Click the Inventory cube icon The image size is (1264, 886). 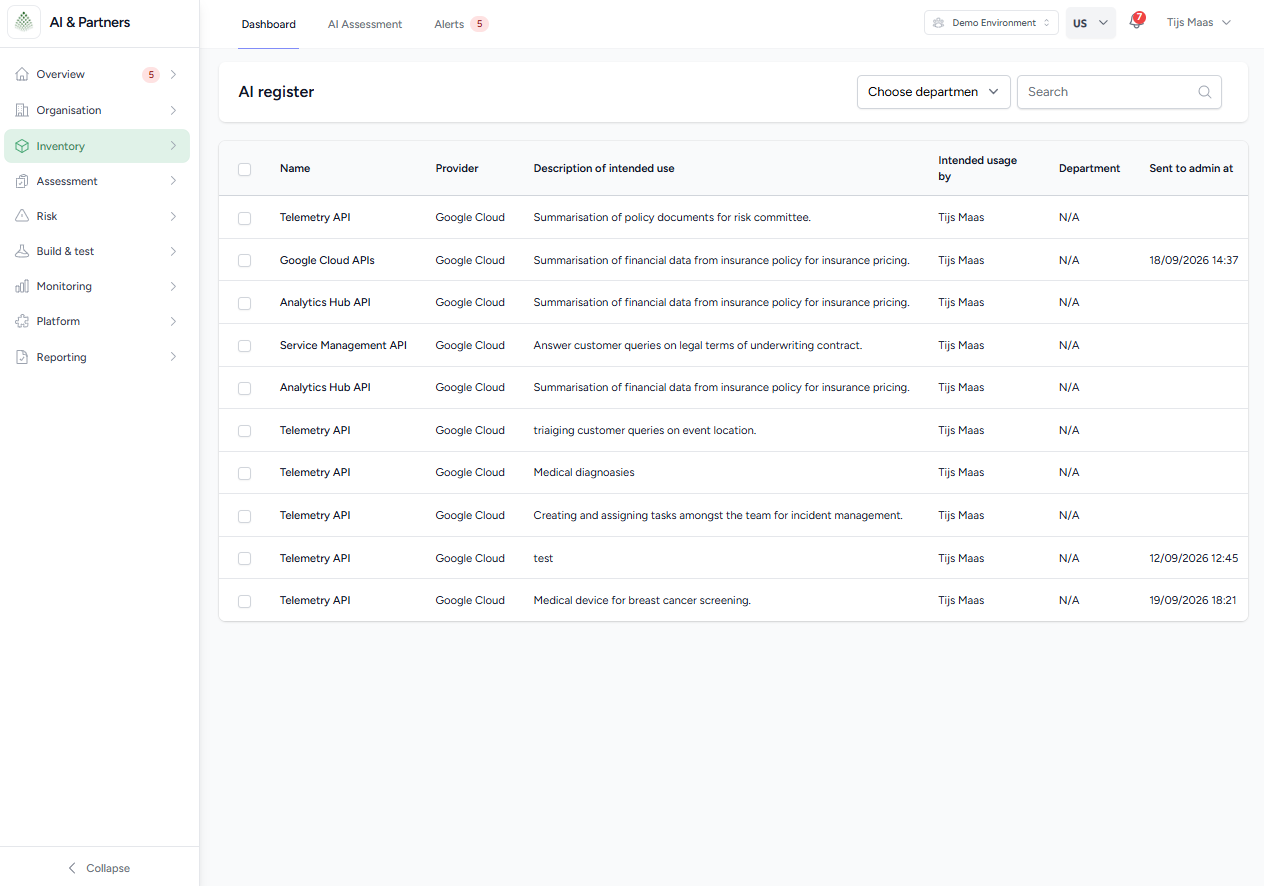[x=22, y=146]
